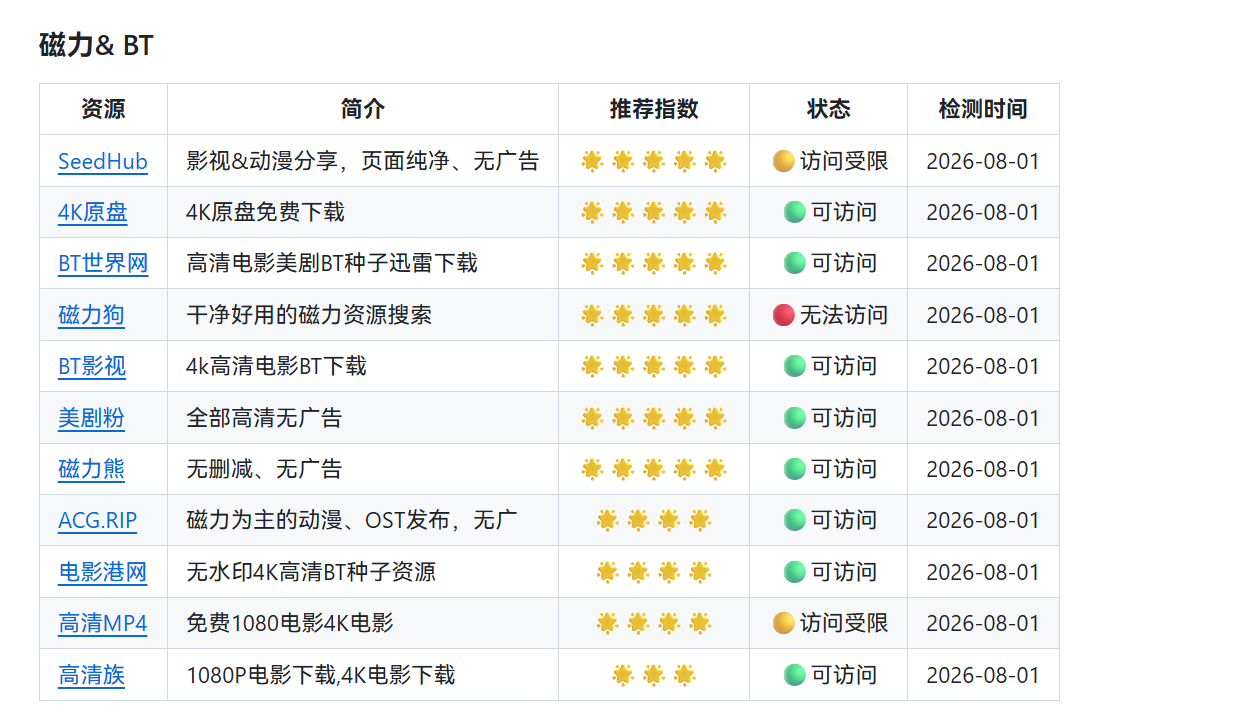Click description 磁力为主的动漫、OST发布，无广
Screen dimensions: 1250x723
pyautogui.click(x=352, y=520)
